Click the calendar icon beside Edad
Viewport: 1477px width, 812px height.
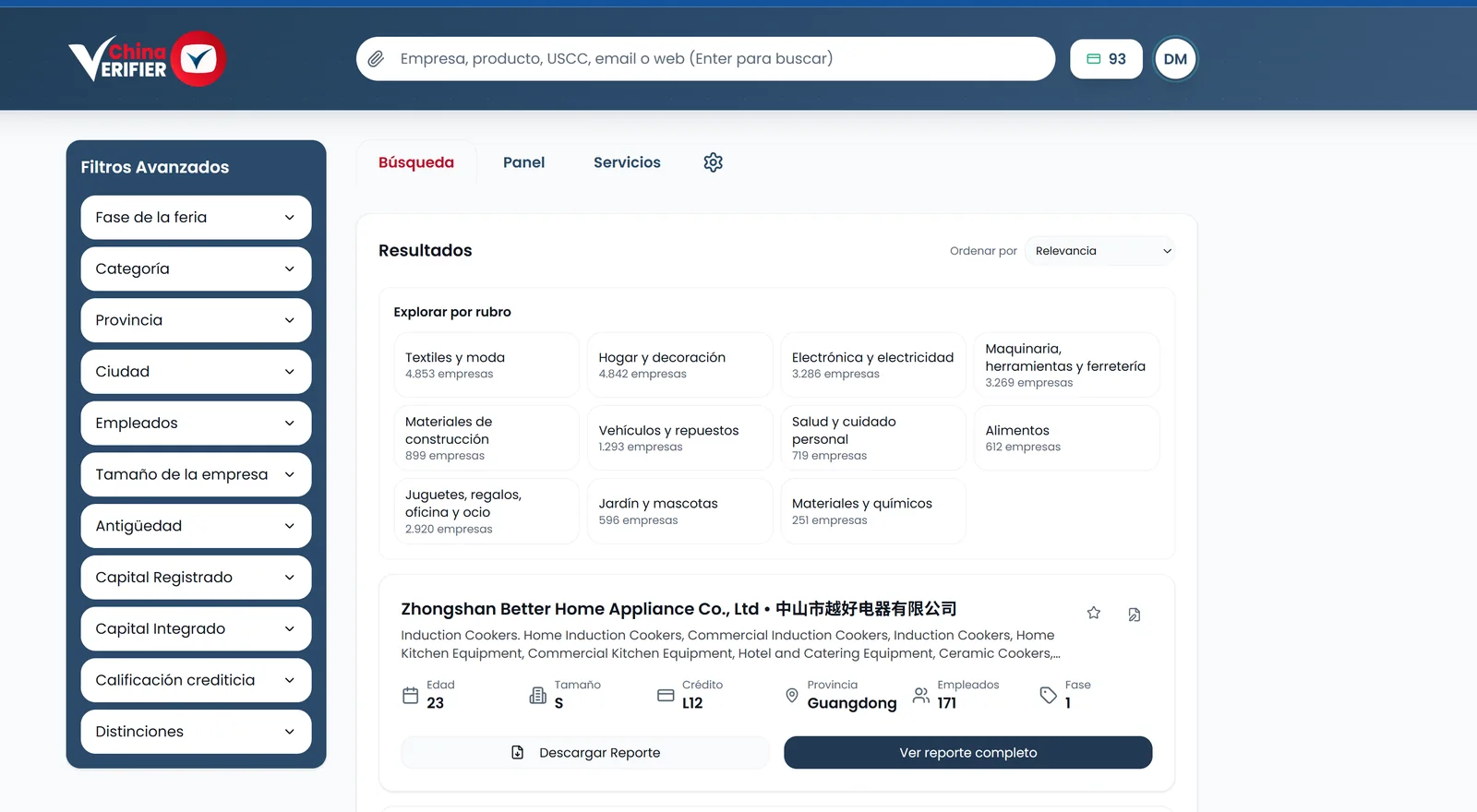click(411, 696)
